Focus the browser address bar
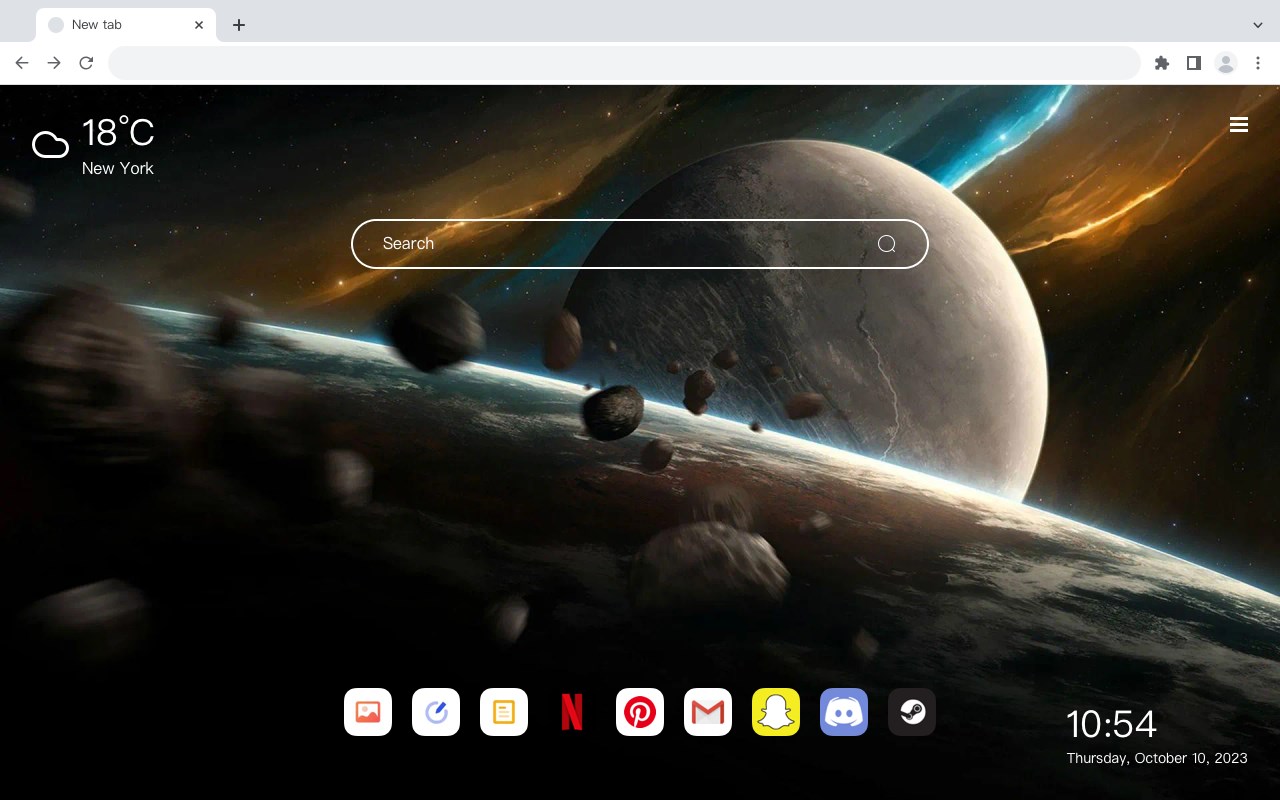Image resolution: width=1280 pixels, height=800 pixels. click(624, 63)
